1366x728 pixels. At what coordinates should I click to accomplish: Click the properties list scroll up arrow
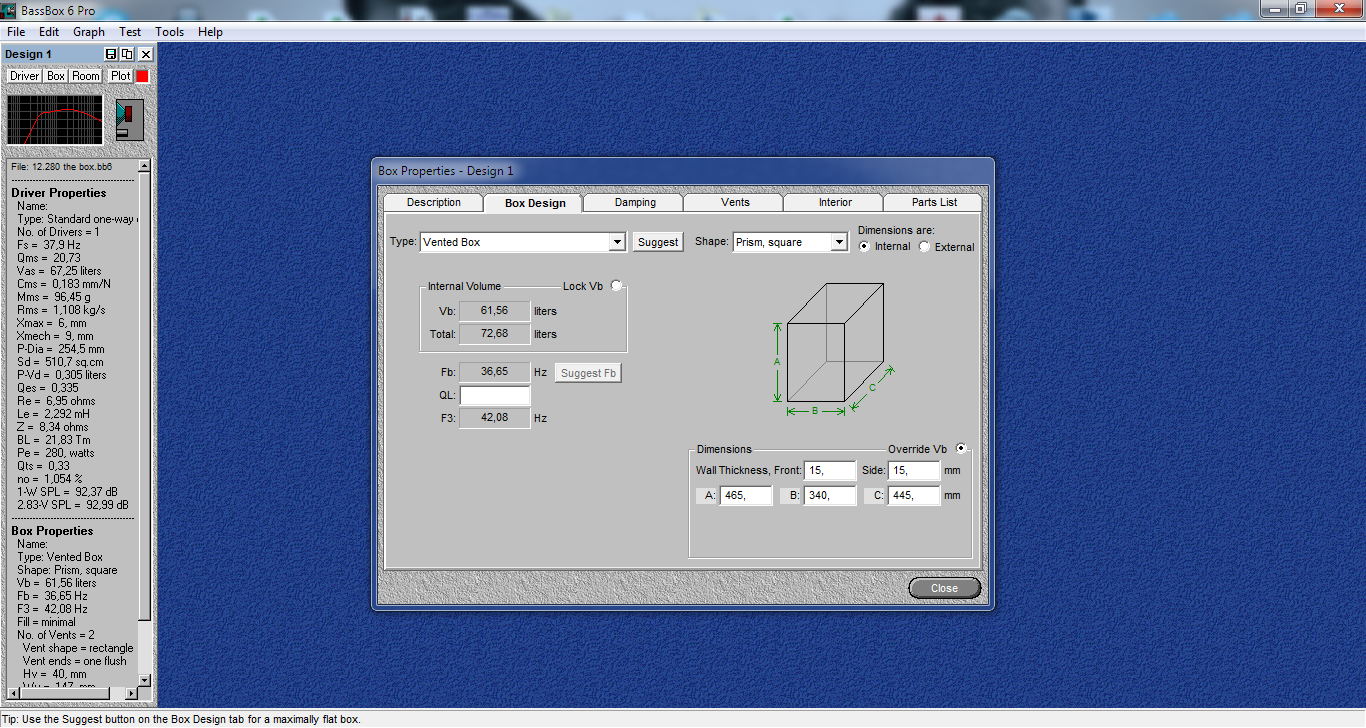[145, 165]
